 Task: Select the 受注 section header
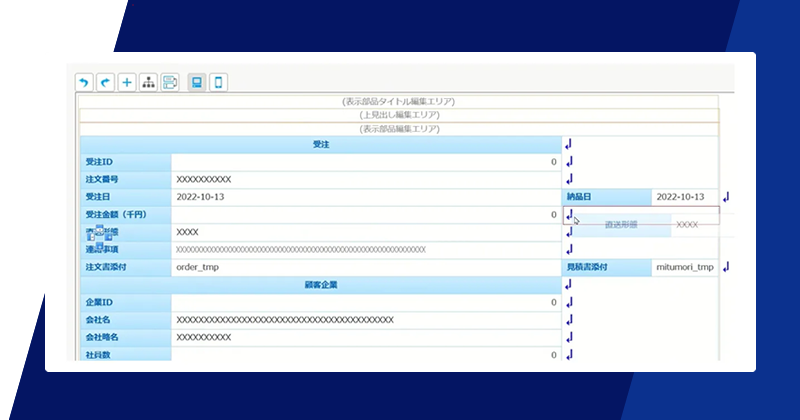321,145
